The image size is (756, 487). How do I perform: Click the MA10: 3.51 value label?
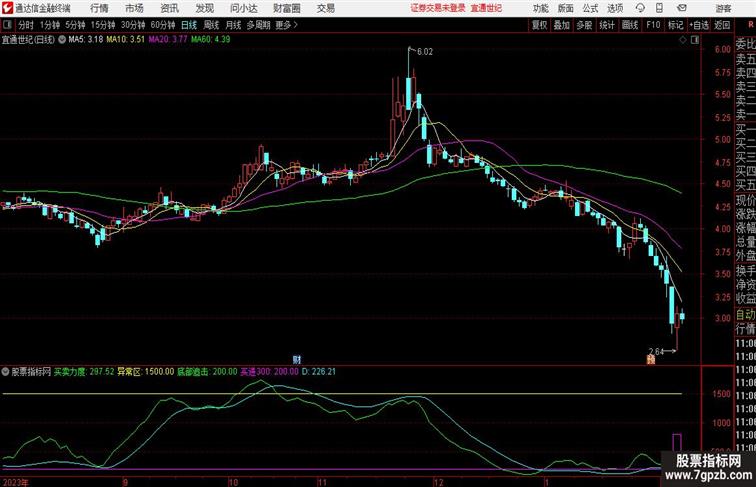[125, 40]
